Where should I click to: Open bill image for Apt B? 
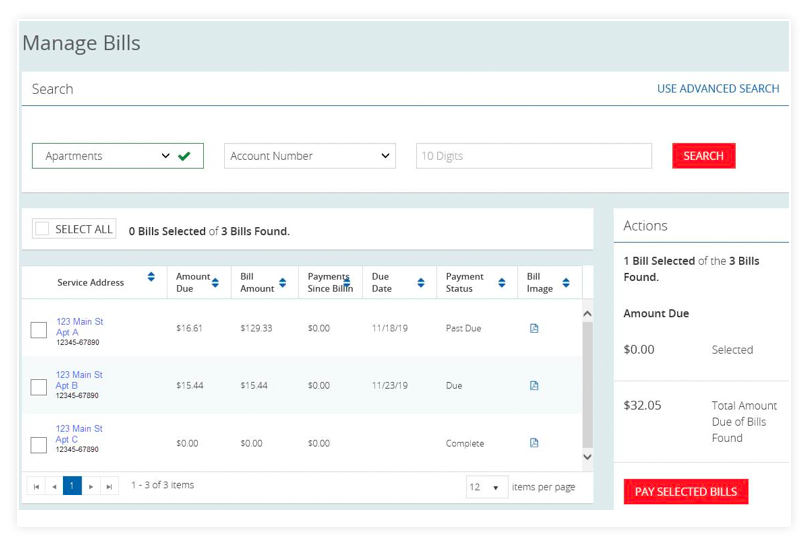[x=534, y=385]
